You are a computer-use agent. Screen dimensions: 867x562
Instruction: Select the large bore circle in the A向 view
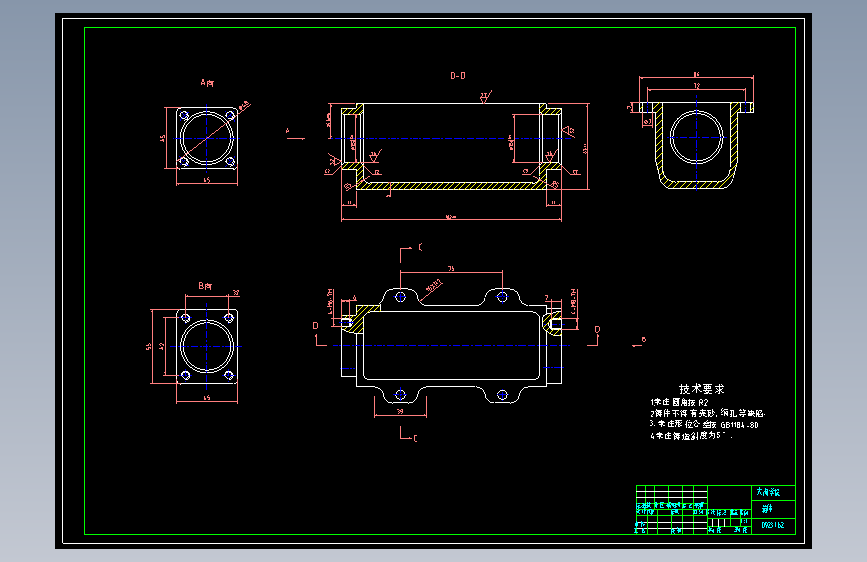[x=207, y=138]
